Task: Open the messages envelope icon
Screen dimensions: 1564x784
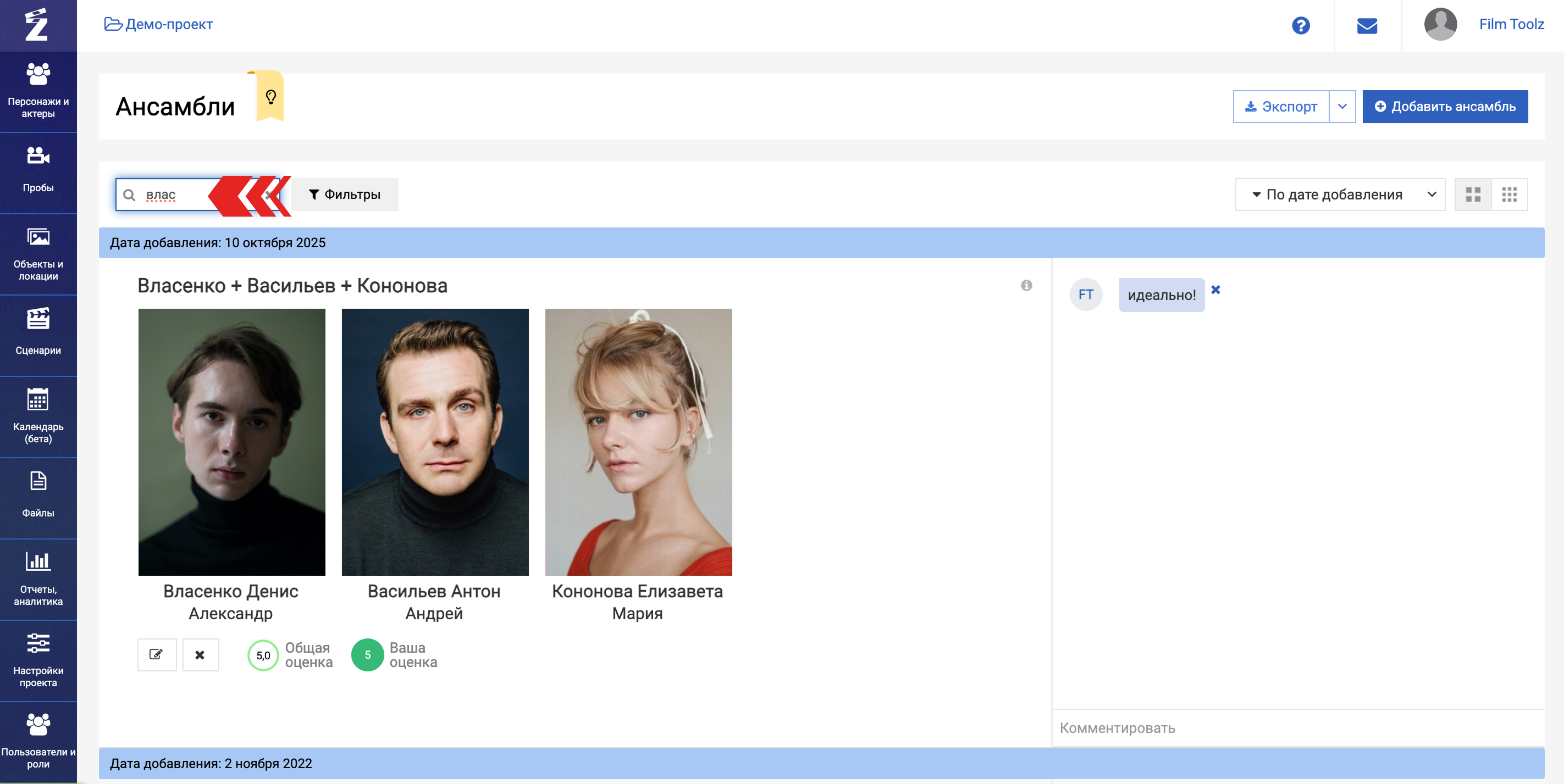Action: coord(1367,25)
